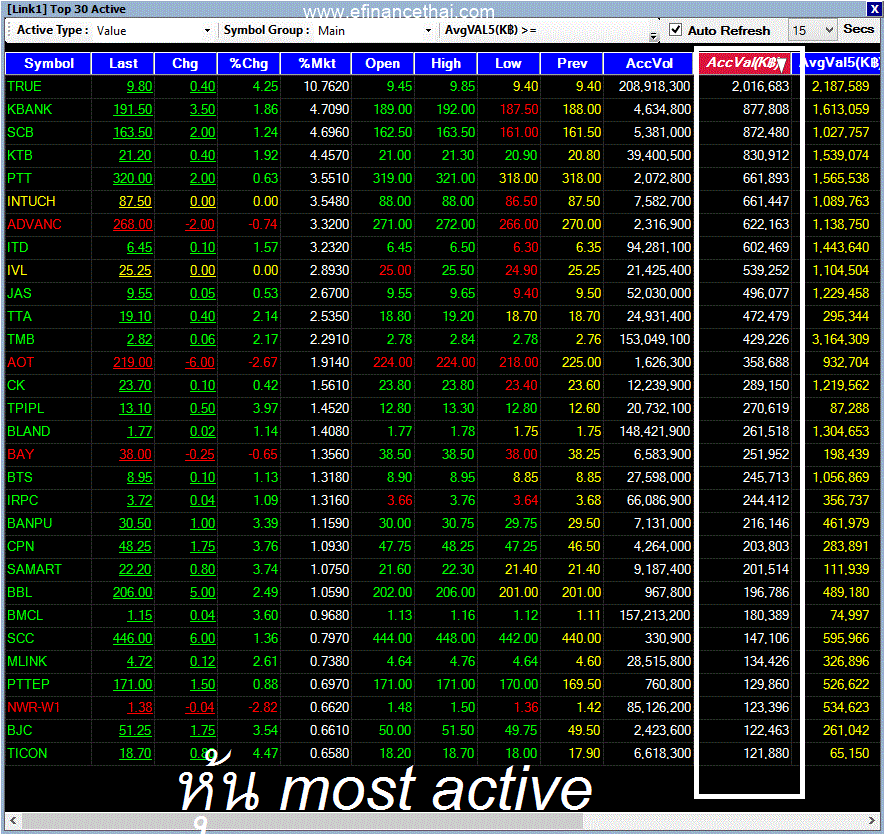Click ADVANC last price 268.00
885x835 pixels.
coord(133,225)
